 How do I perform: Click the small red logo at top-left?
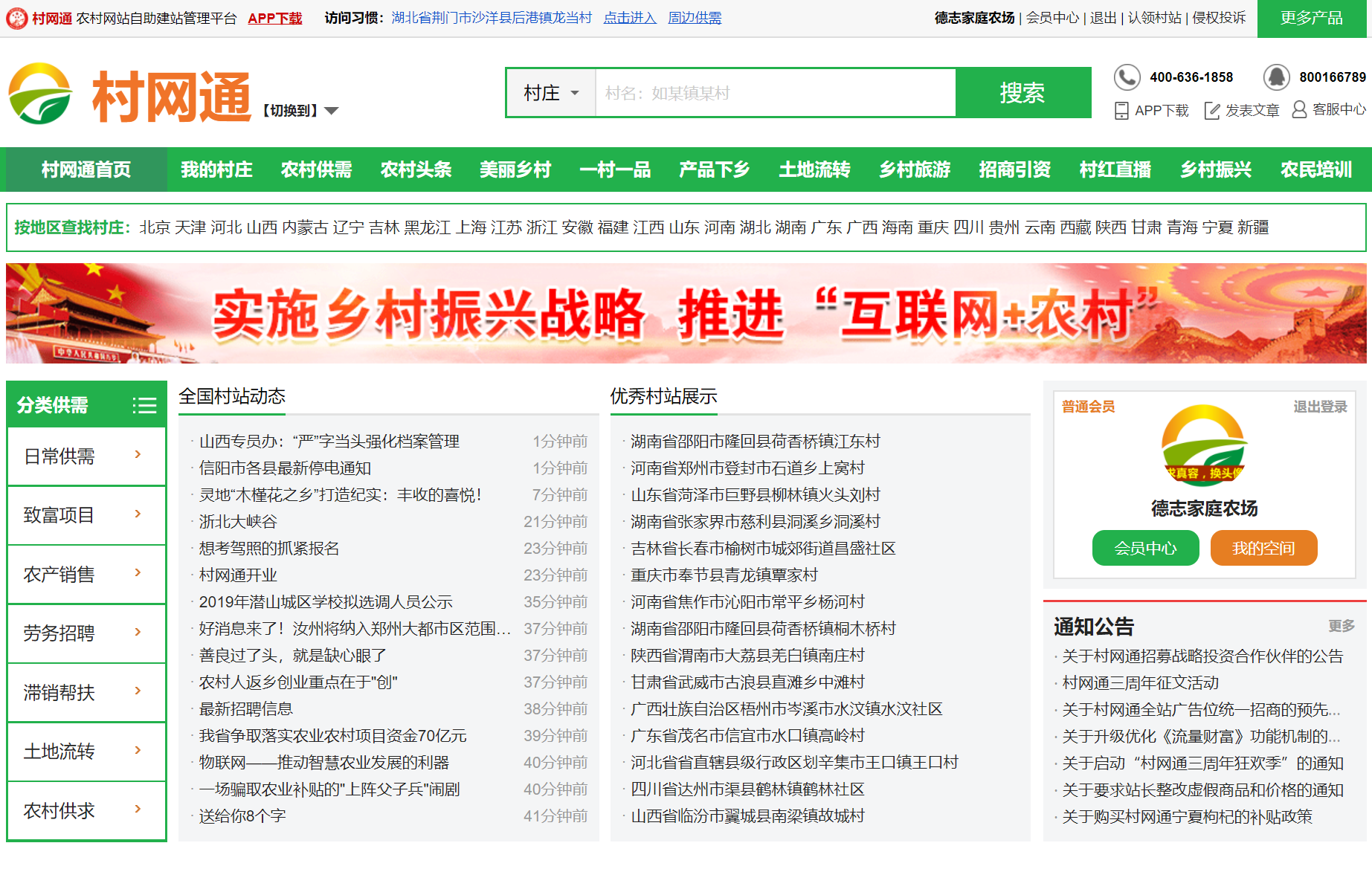tap(16, 18)
